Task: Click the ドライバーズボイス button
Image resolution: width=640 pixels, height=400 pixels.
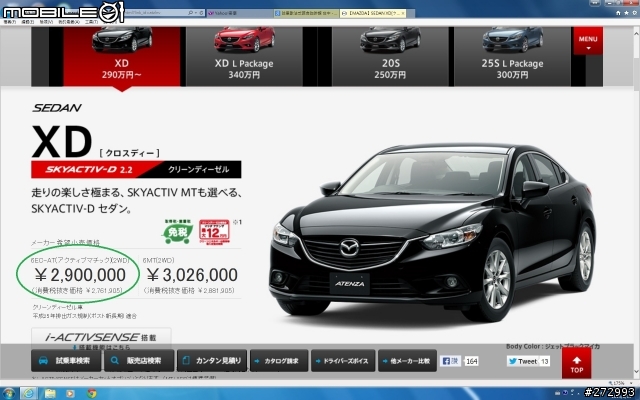Action: tap(343, 361)
